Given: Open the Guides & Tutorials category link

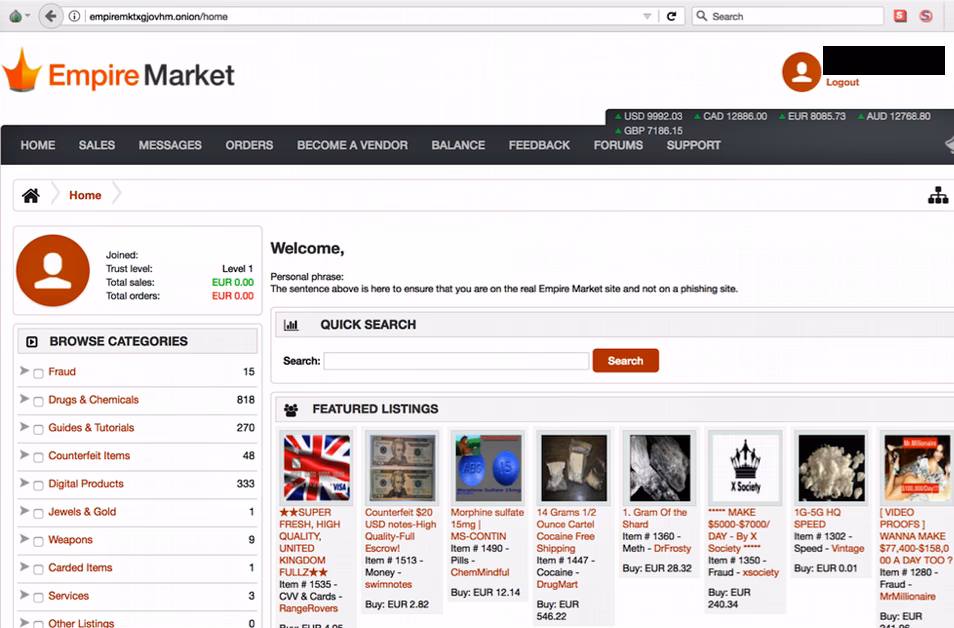Looking at the screenshot, I should click(x=91, y=428).
